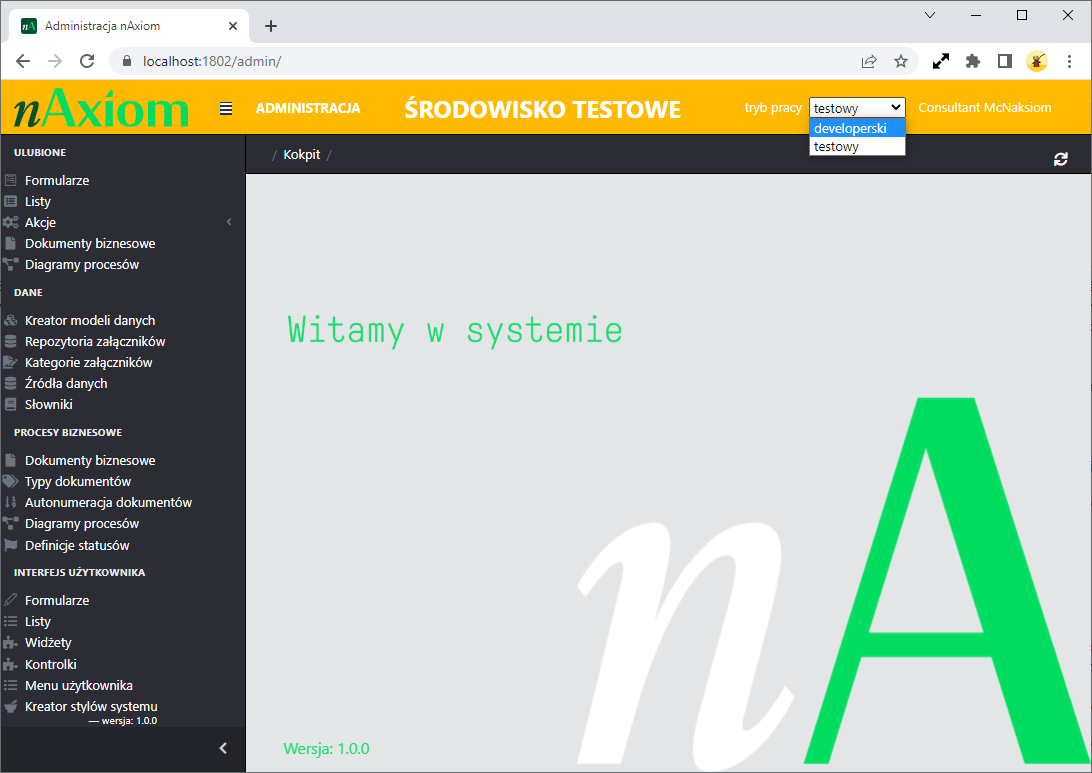
Task: Reload the page with browser refresh
Action: (x=87, y=61)
